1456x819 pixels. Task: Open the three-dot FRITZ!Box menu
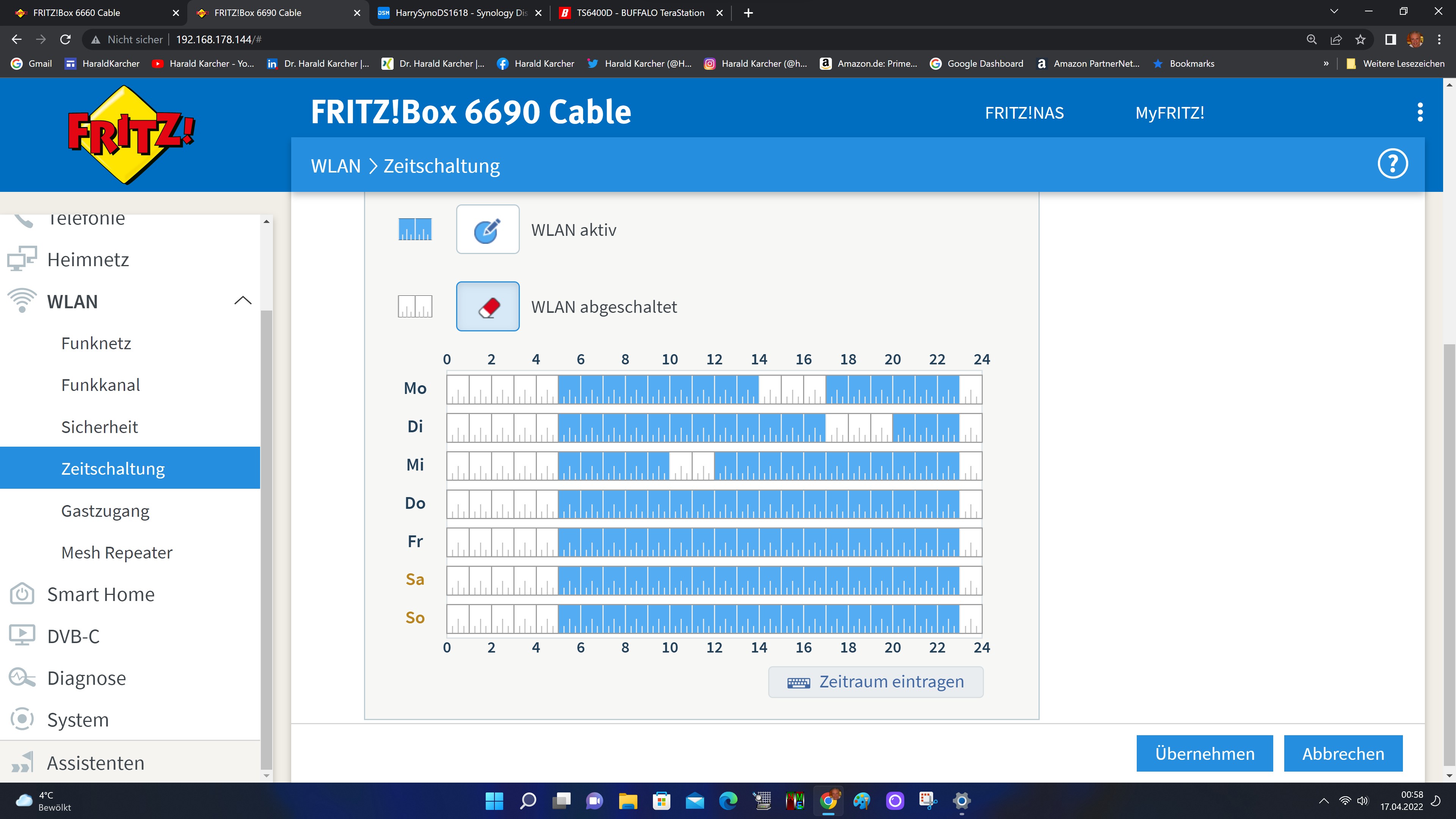pos(1420,113)
